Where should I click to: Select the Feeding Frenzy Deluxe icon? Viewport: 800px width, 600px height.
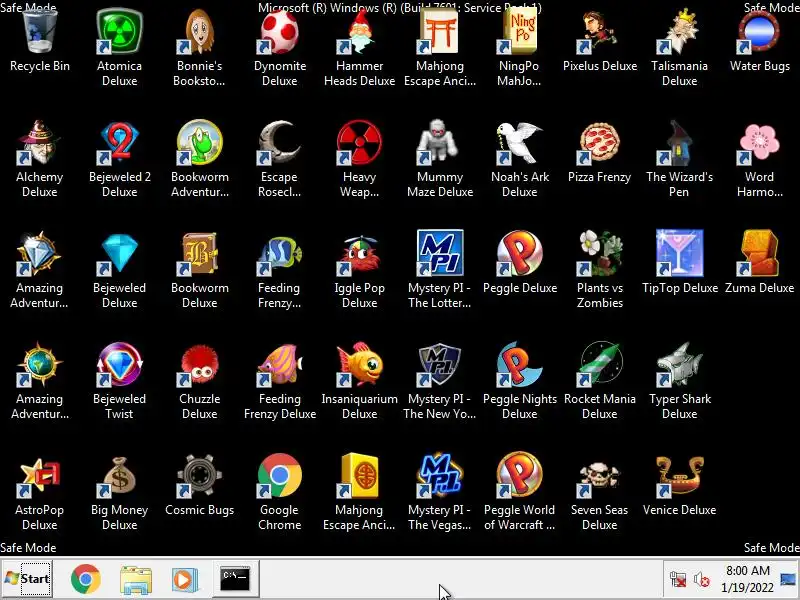[x=279, y=365]
